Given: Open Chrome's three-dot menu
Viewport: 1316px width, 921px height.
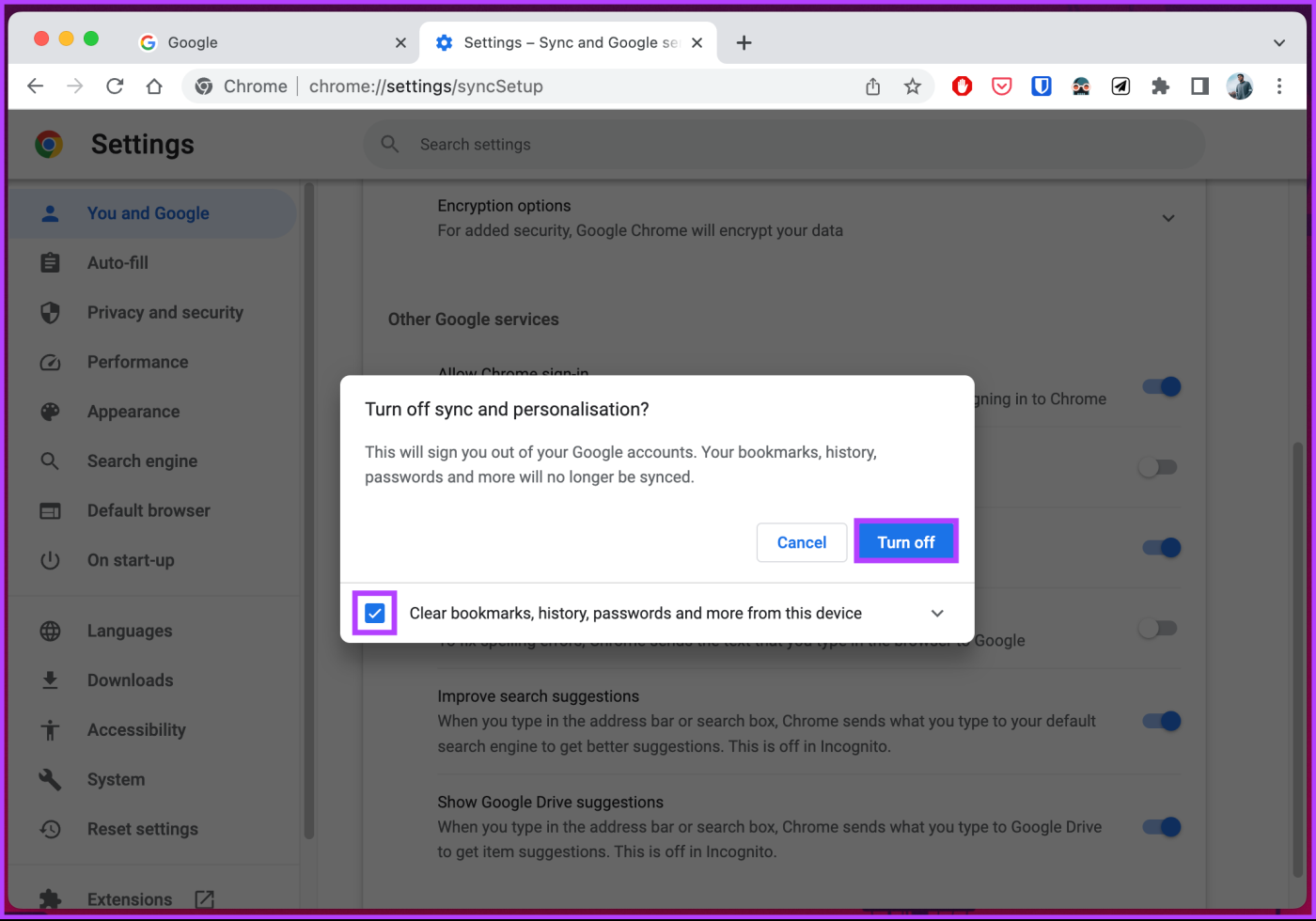Looking at the screenshot, I should tap(1279, 86).
